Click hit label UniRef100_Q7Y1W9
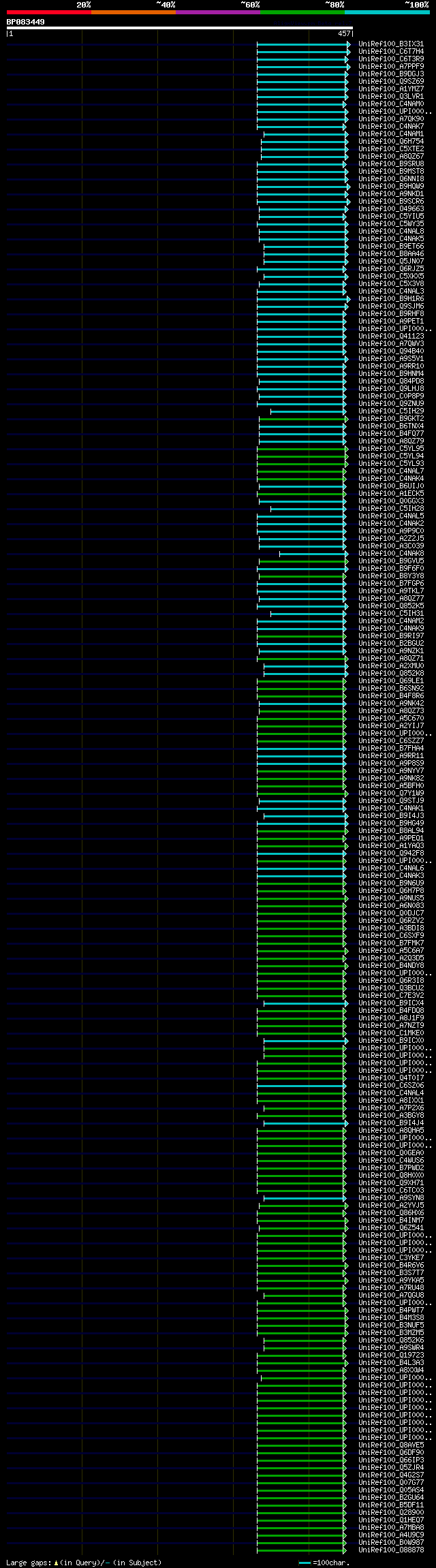This screenshot has width=436, height=1568. click(391, 794)
